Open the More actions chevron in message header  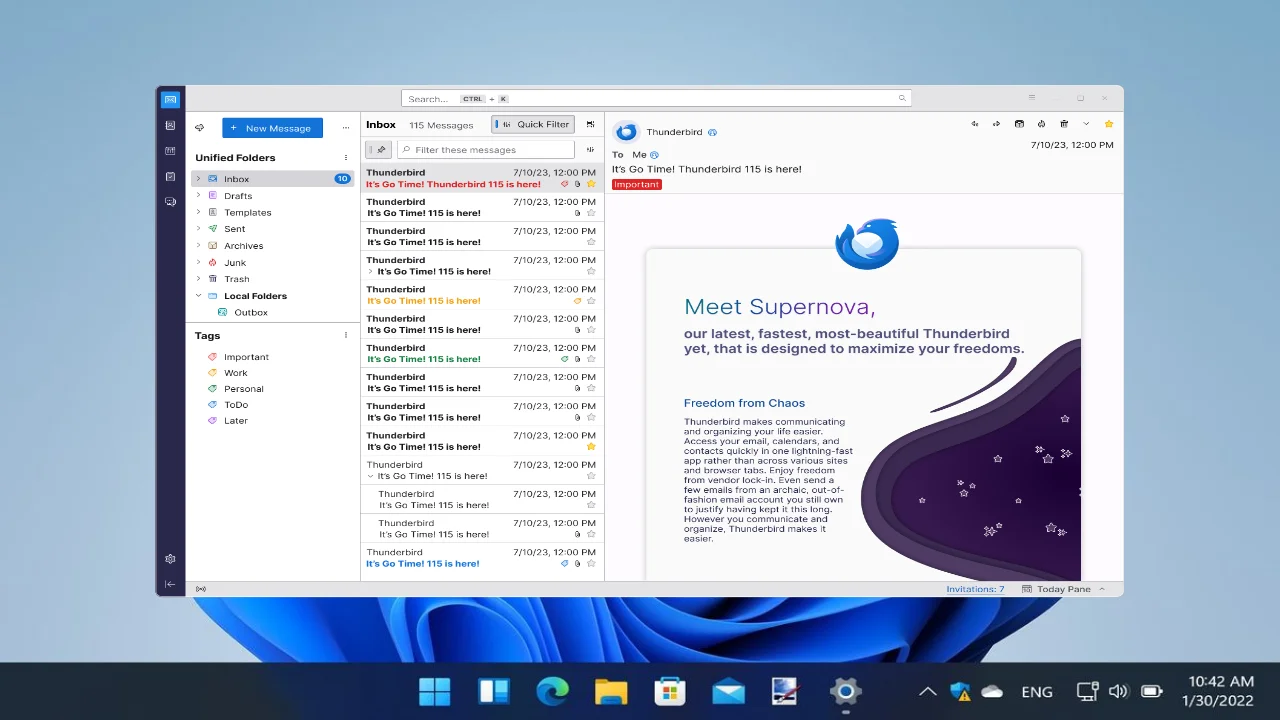click(1087, 124)
